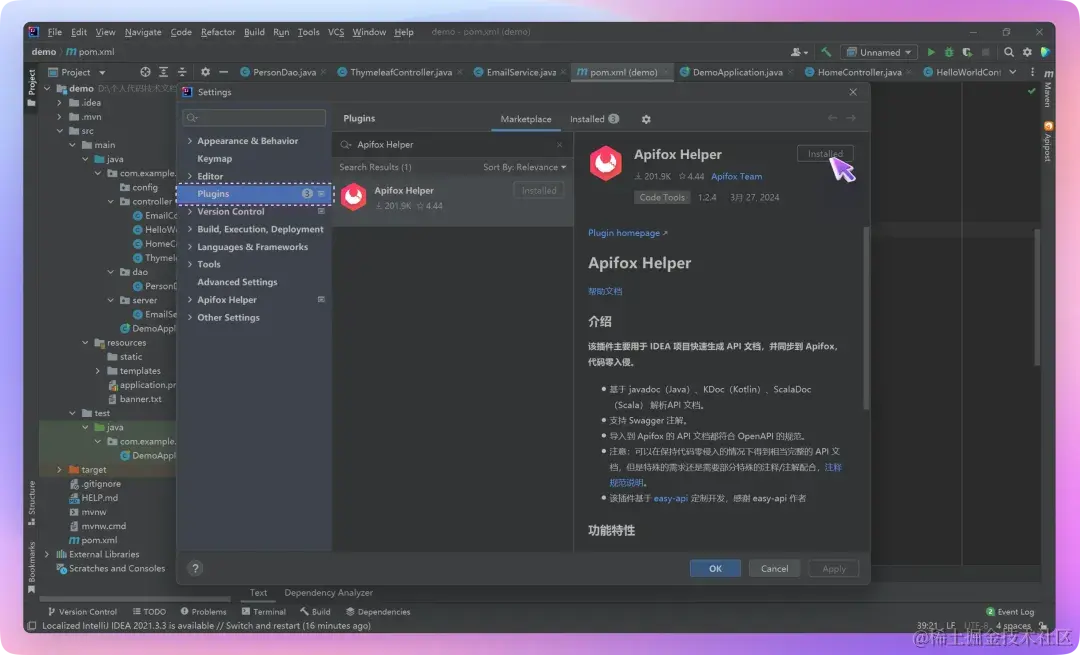
Task: Click the Build tool window button
Action: coord(315,612)
